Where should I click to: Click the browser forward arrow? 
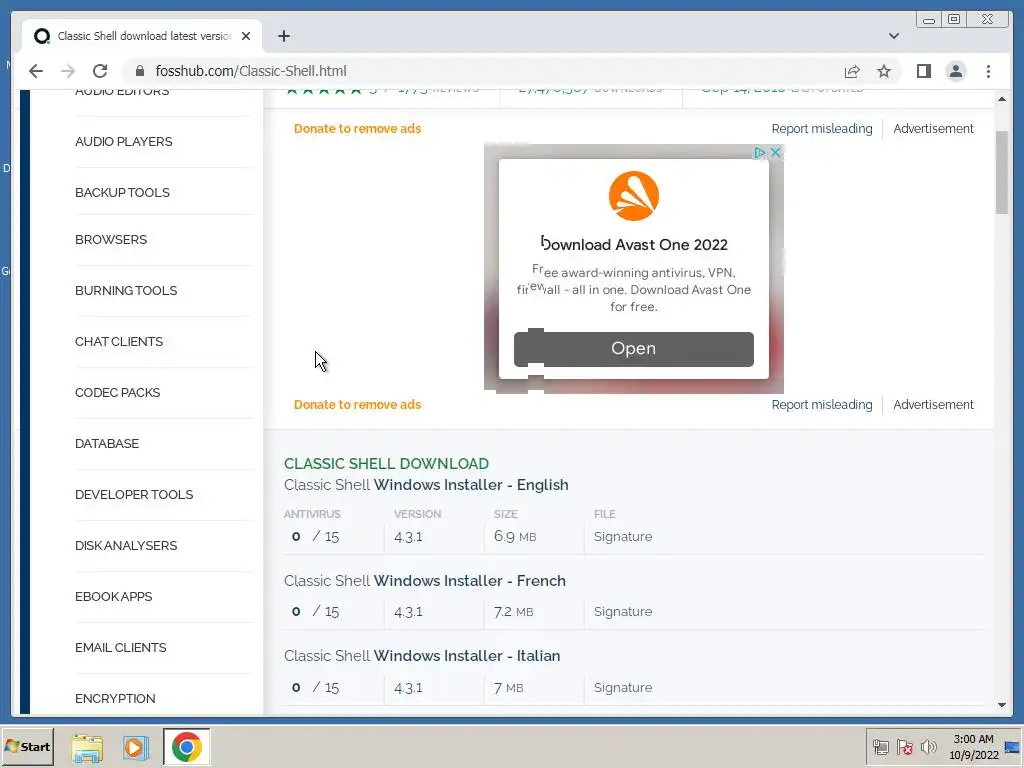click(x=68, y=71)
